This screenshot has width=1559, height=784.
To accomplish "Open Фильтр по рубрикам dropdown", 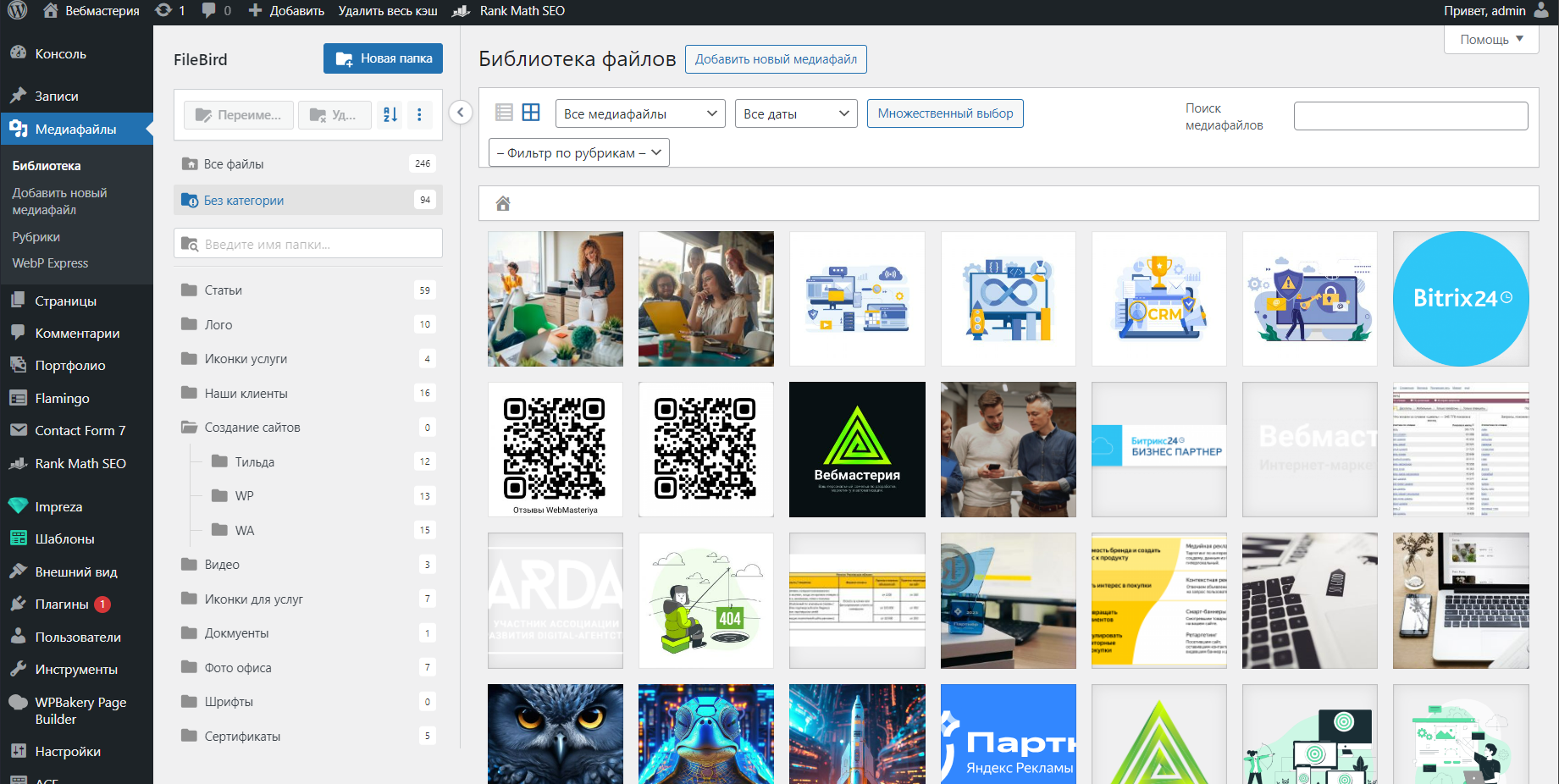I will click(x=579, y=152).
